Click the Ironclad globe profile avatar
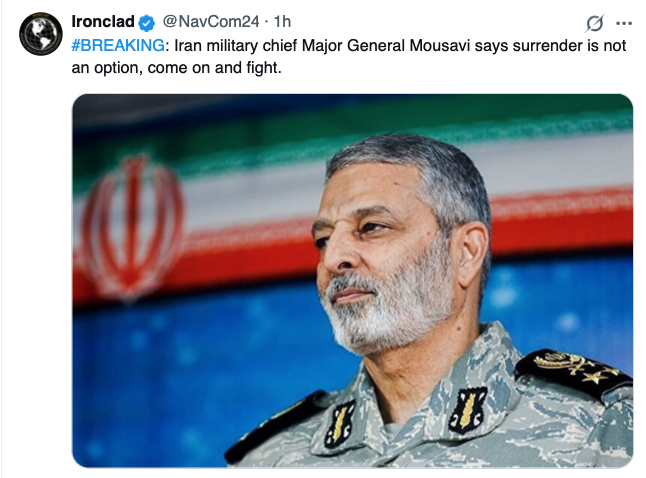 (x=41, y=34)
